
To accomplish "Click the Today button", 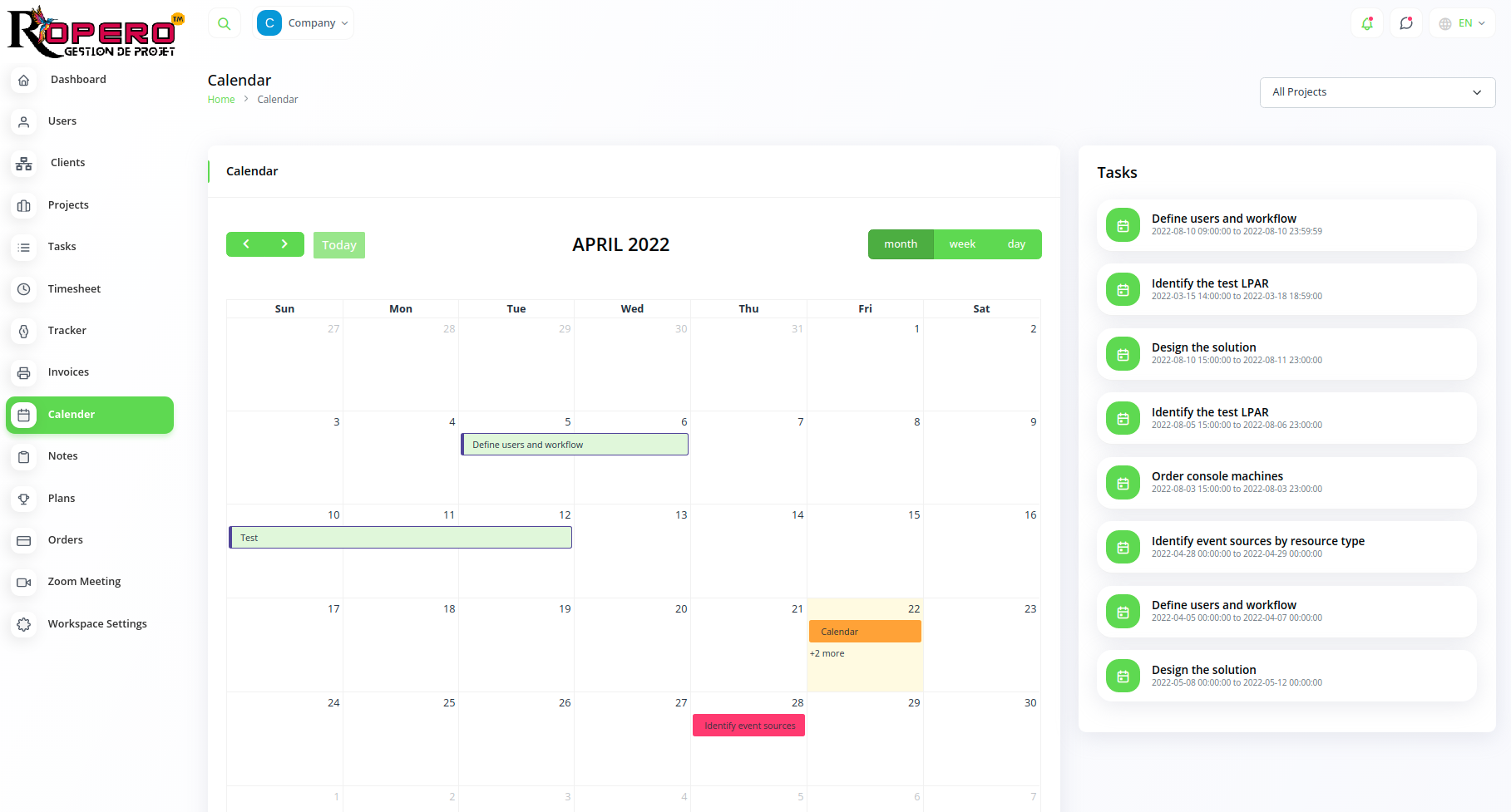I will 339,245.
